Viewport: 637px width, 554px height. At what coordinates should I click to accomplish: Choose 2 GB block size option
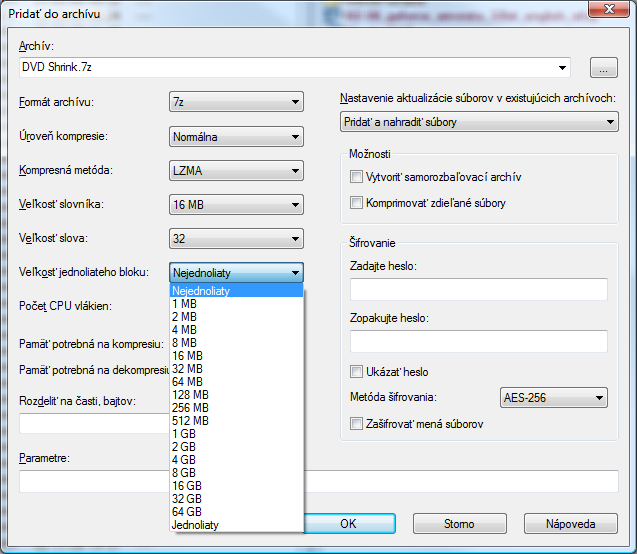[x=236, y=447]
